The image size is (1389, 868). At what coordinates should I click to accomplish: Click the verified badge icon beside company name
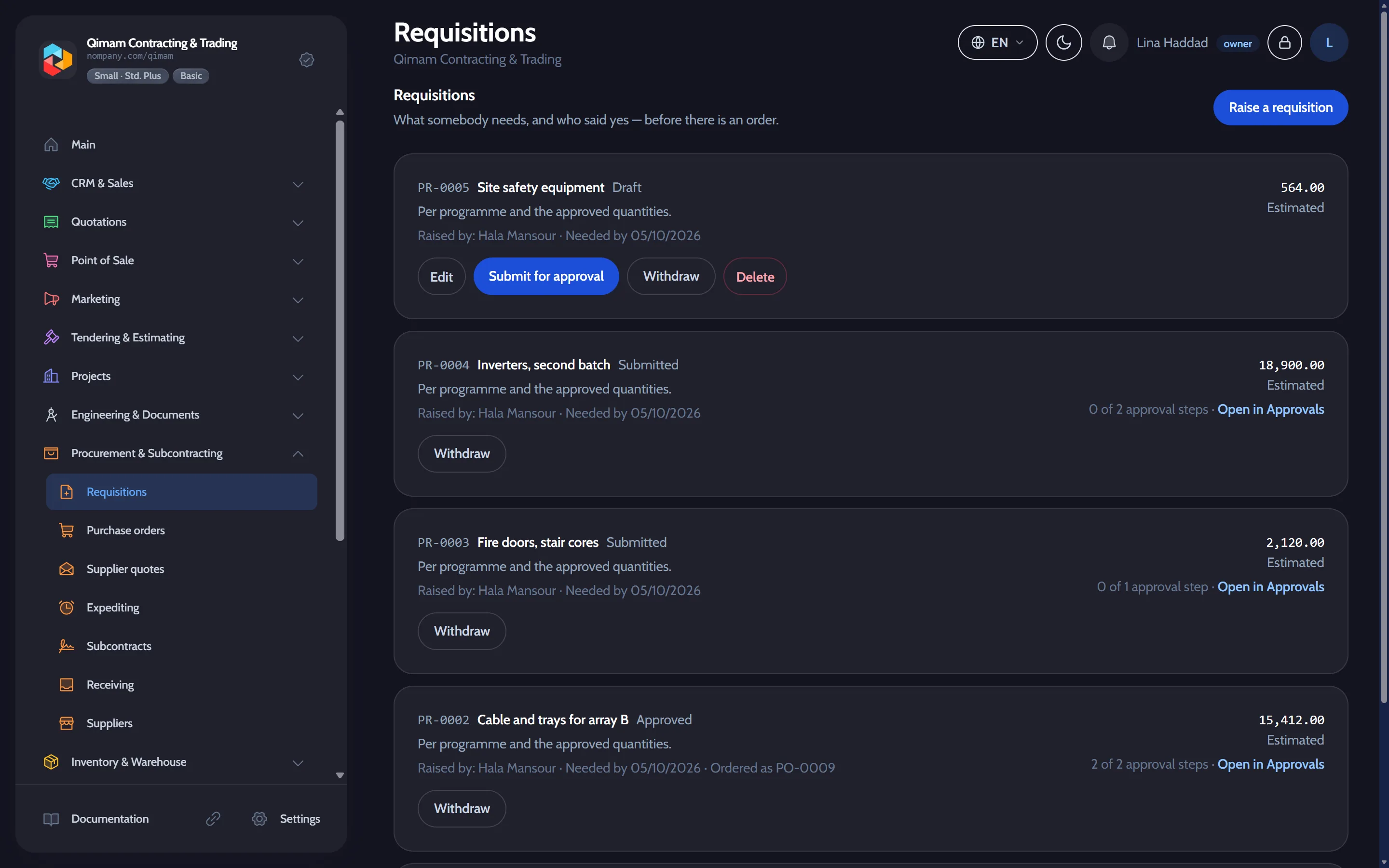[307, 60]
